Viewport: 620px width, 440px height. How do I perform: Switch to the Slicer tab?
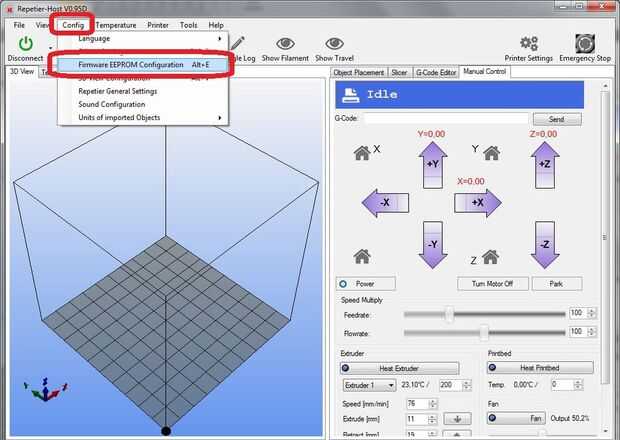[399, 72]
